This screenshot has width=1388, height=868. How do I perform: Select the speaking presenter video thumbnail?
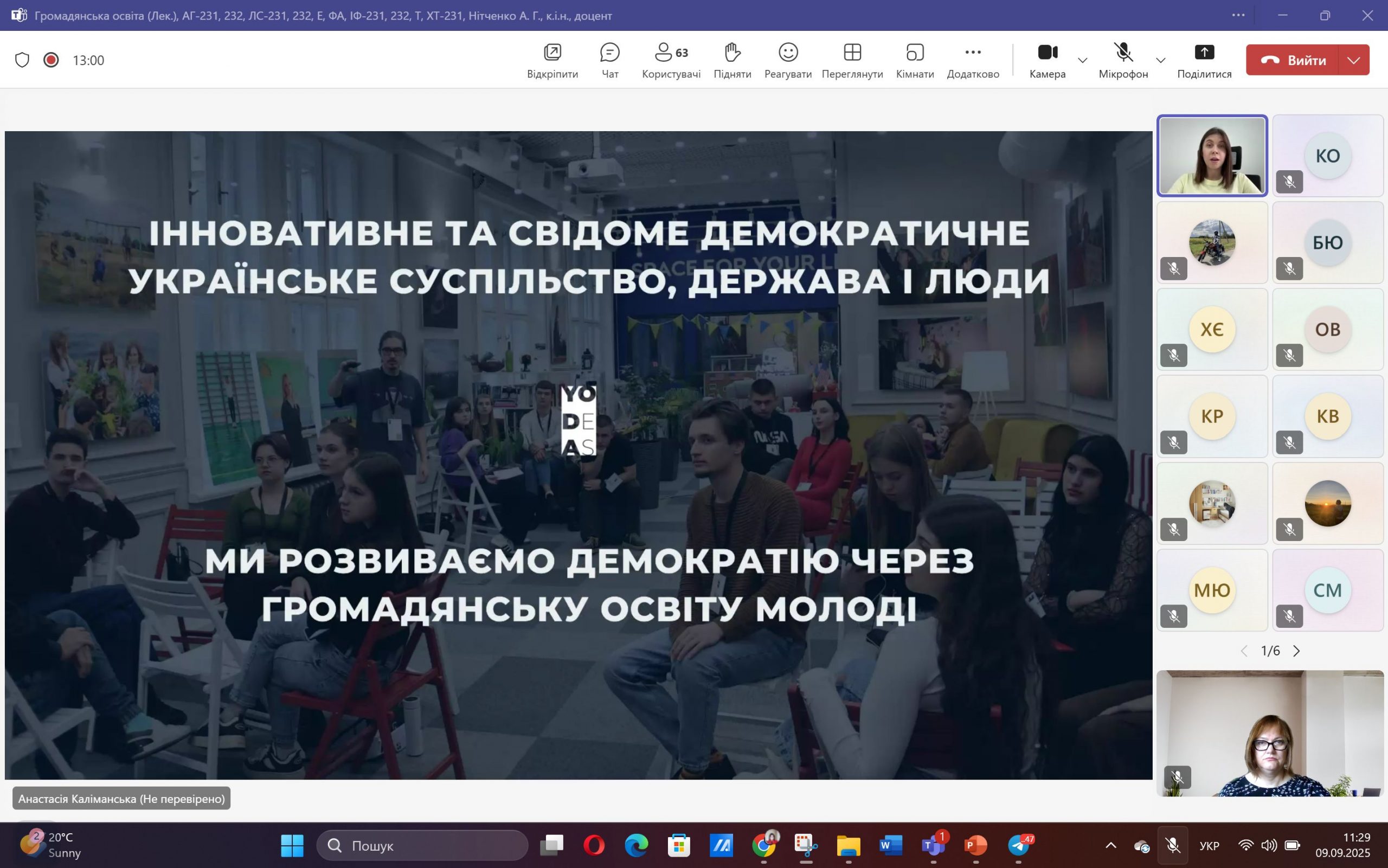(x=1212, y=156)
